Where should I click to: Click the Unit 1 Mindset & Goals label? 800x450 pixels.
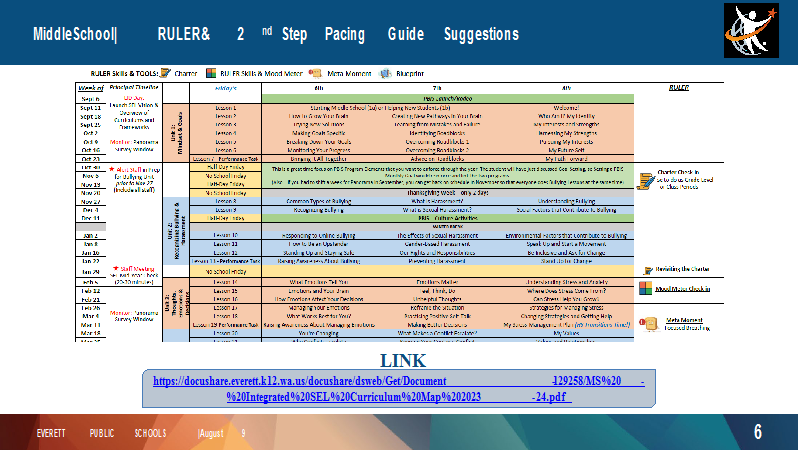(x=176, y=133)
